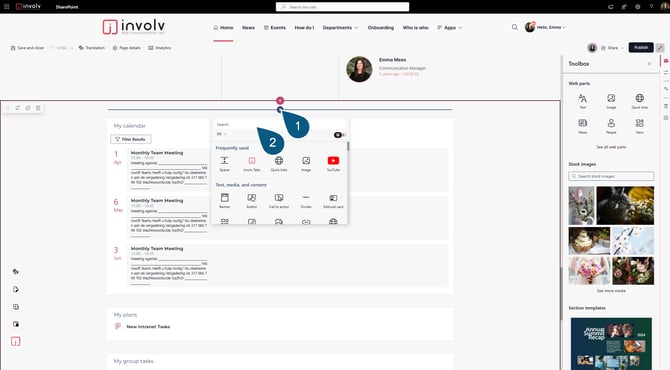Click the web part popup scrollbar
The height and width of the screenshot is (370, 670).
[348, 147]
